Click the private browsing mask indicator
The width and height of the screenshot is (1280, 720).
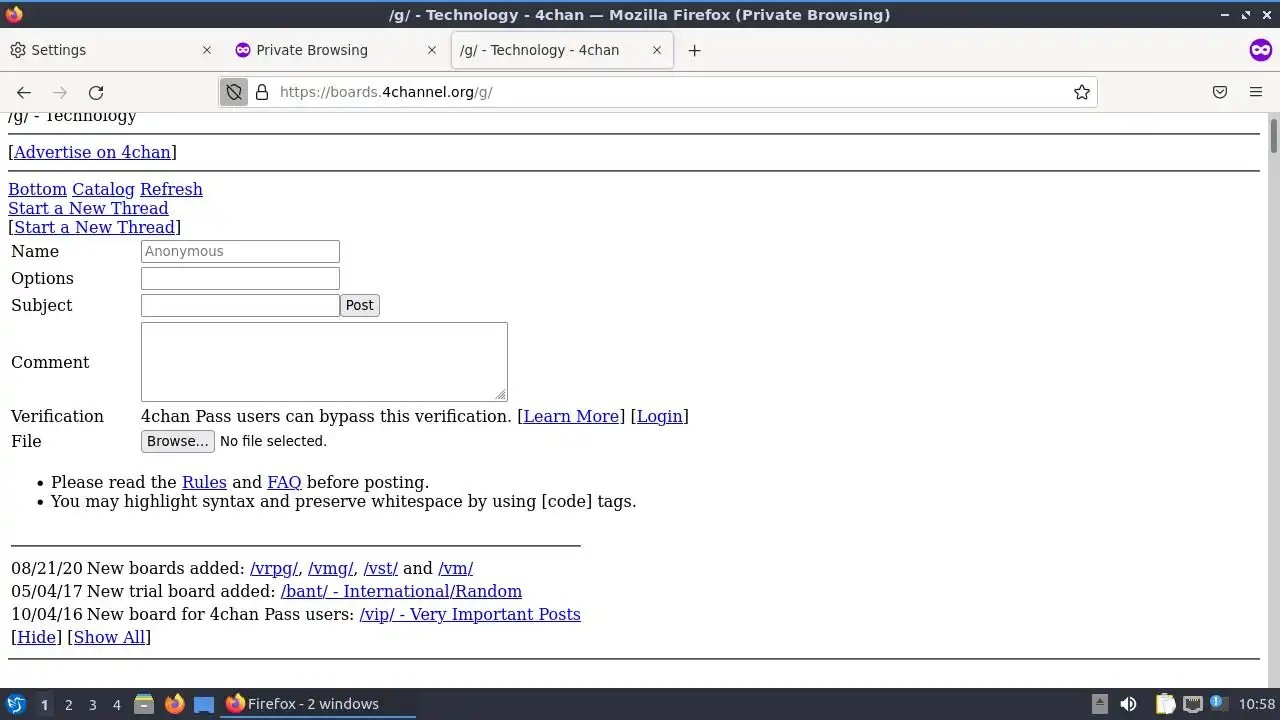point(1261,50)
